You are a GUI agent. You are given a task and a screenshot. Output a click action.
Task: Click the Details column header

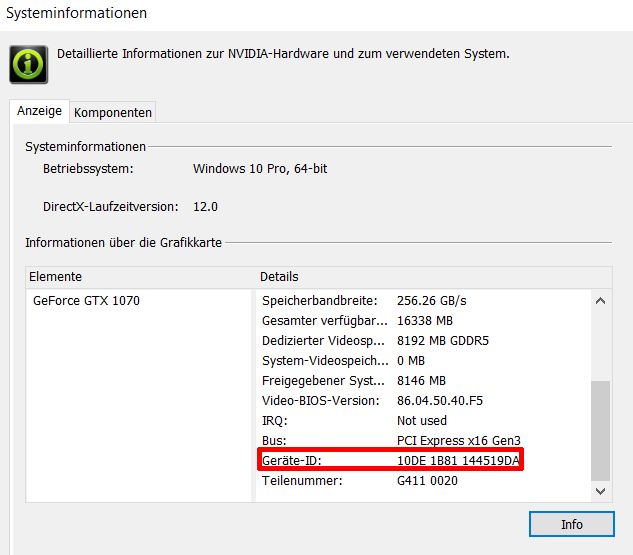[434, 277]
